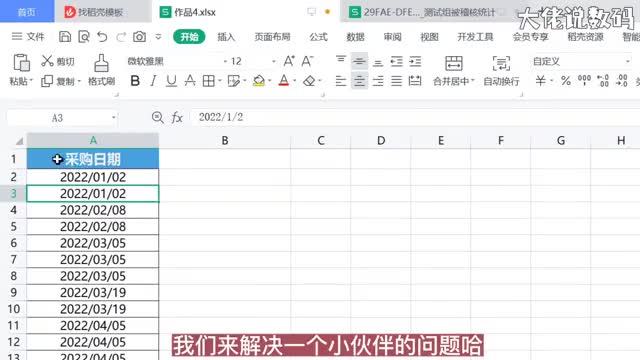Switch to the 插入 ribbon tab

tap(226, 37)
